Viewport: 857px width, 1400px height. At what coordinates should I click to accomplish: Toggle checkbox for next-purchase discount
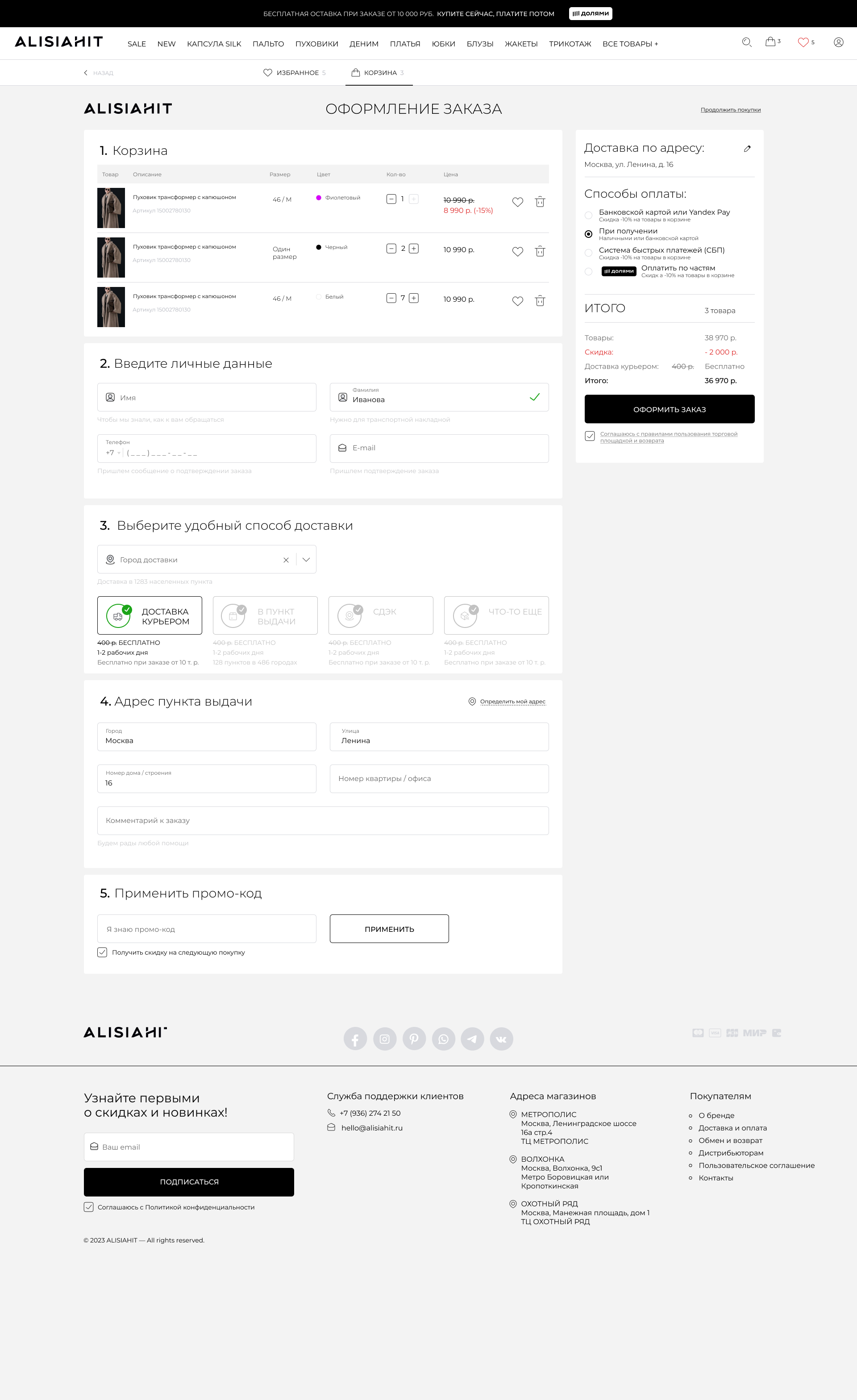coord(102,952)
